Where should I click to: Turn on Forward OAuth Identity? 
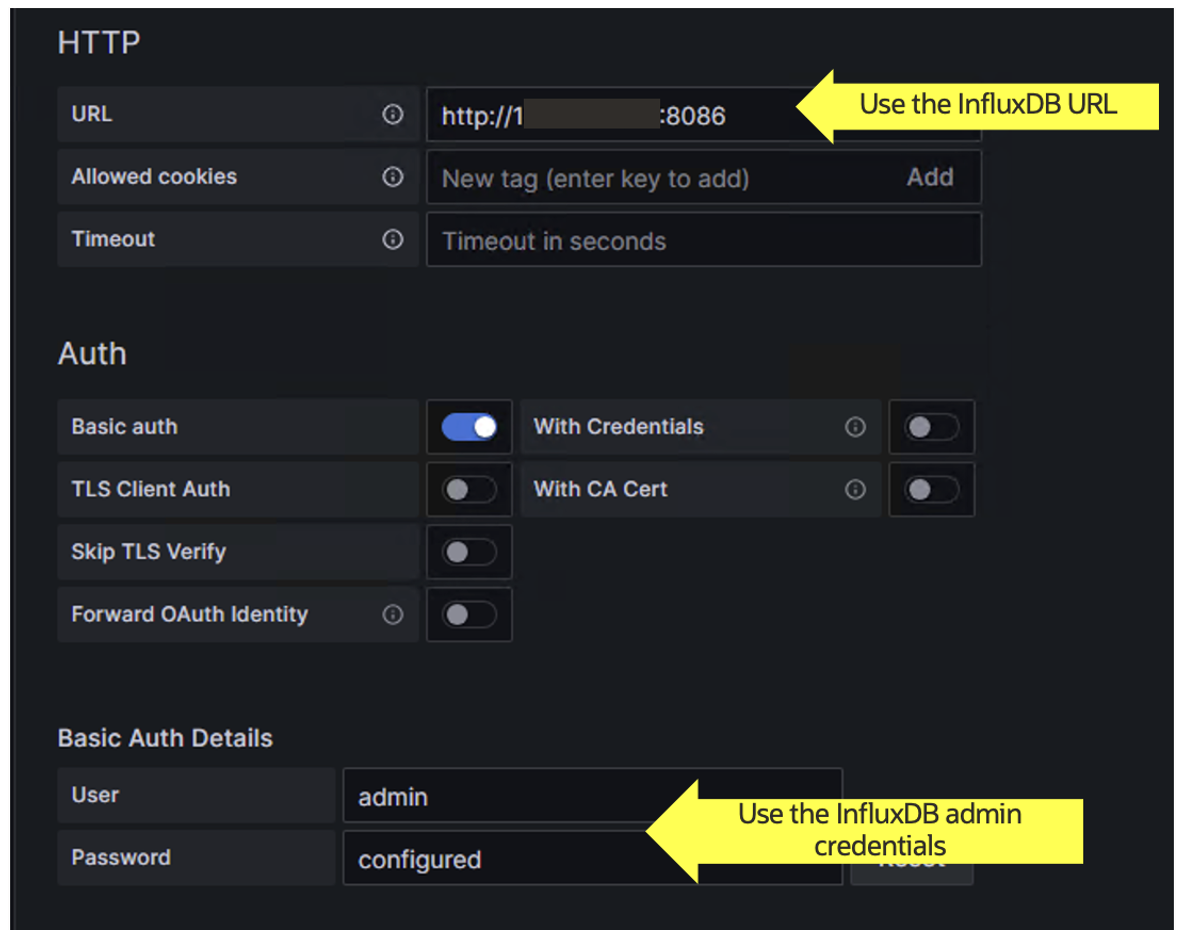point(469,614)
